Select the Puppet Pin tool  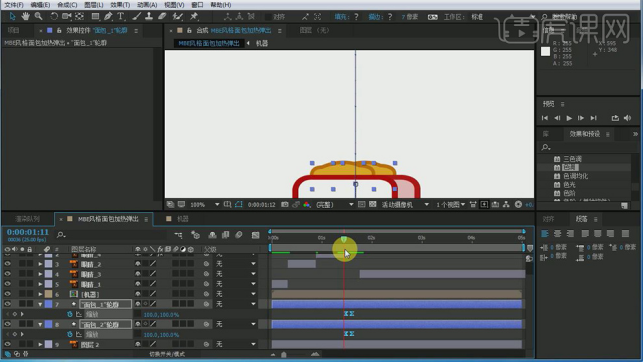pyautogui.click(x=194, y=16)
